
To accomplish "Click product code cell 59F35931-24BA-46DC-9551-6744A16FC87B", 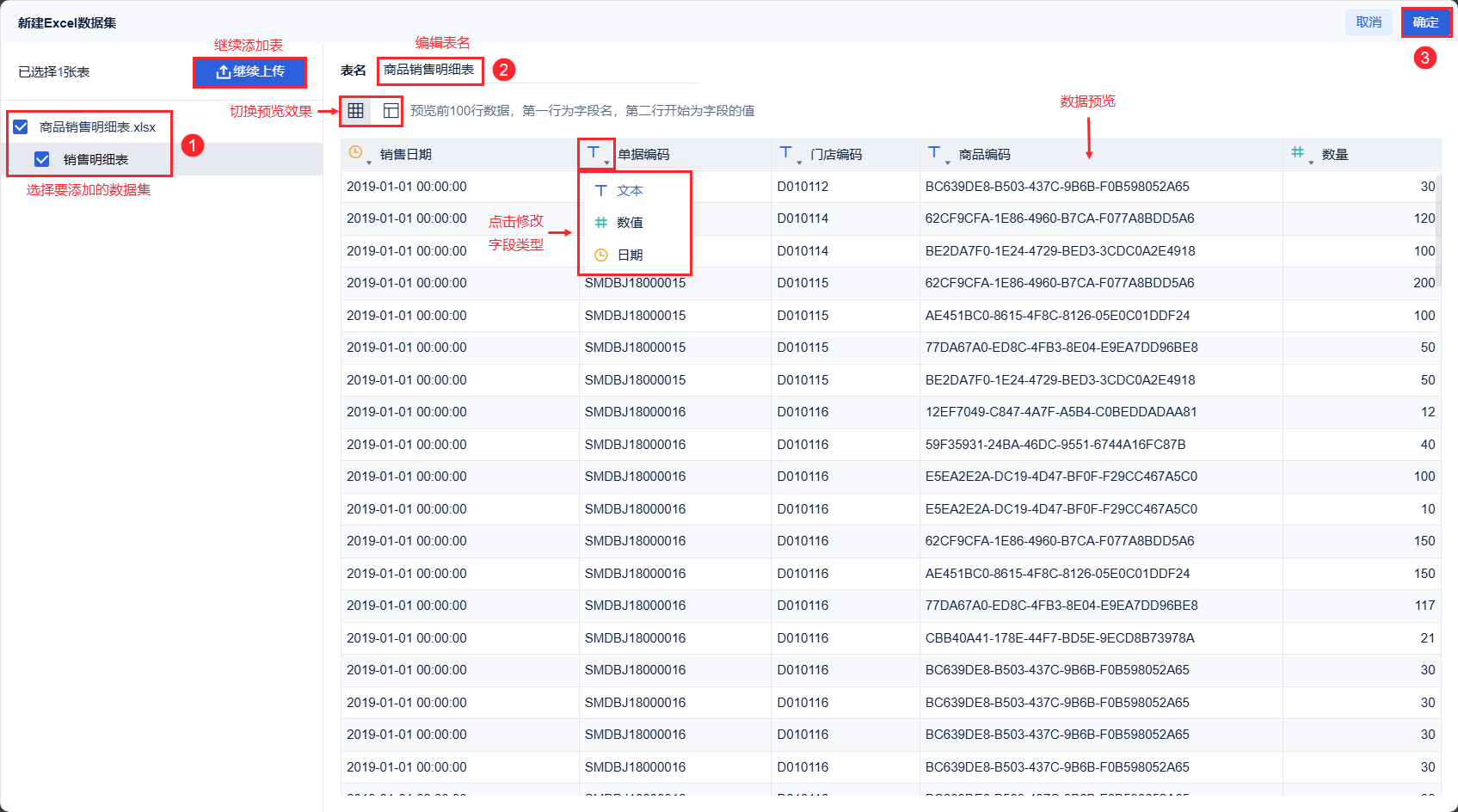I will (1101, 445).
